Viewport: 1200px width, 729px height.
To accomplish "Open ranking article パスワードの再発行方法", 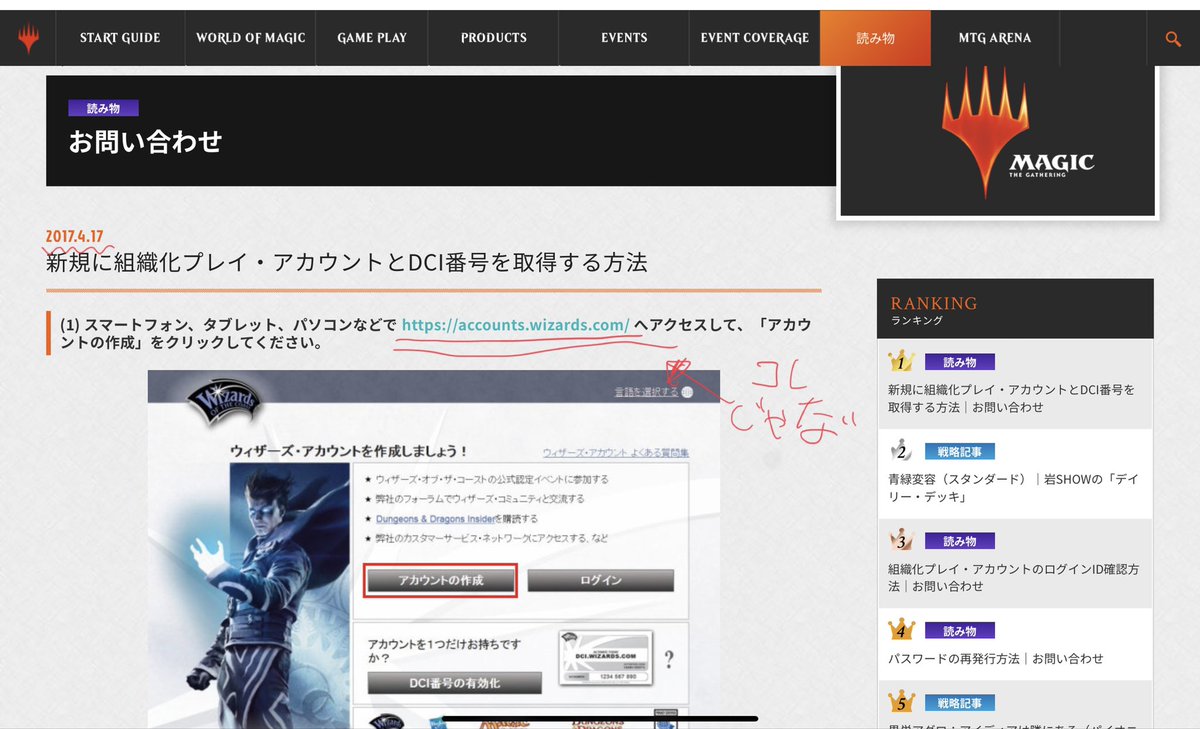I will [x=996, y=659].
